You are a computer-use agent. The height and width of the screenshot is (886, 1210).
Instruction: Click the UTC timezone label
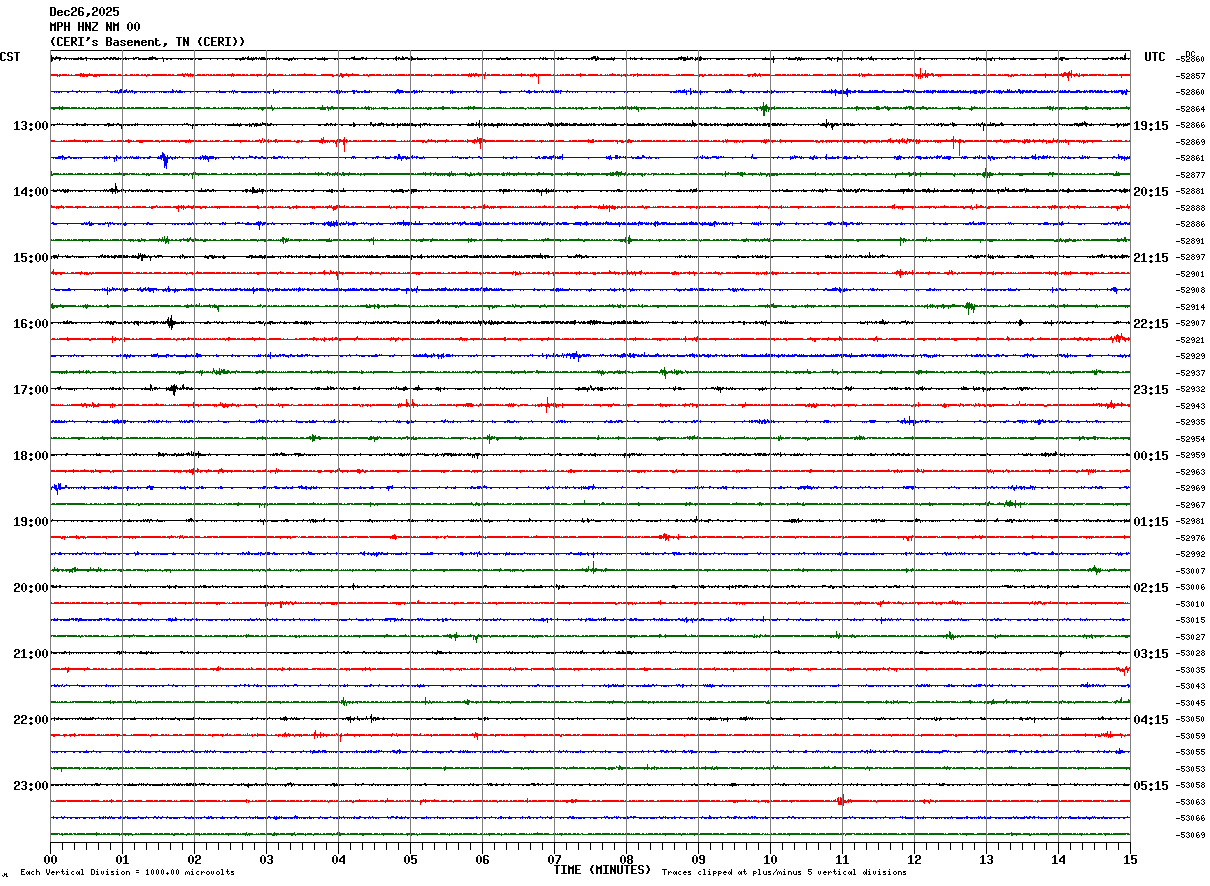1155,57
